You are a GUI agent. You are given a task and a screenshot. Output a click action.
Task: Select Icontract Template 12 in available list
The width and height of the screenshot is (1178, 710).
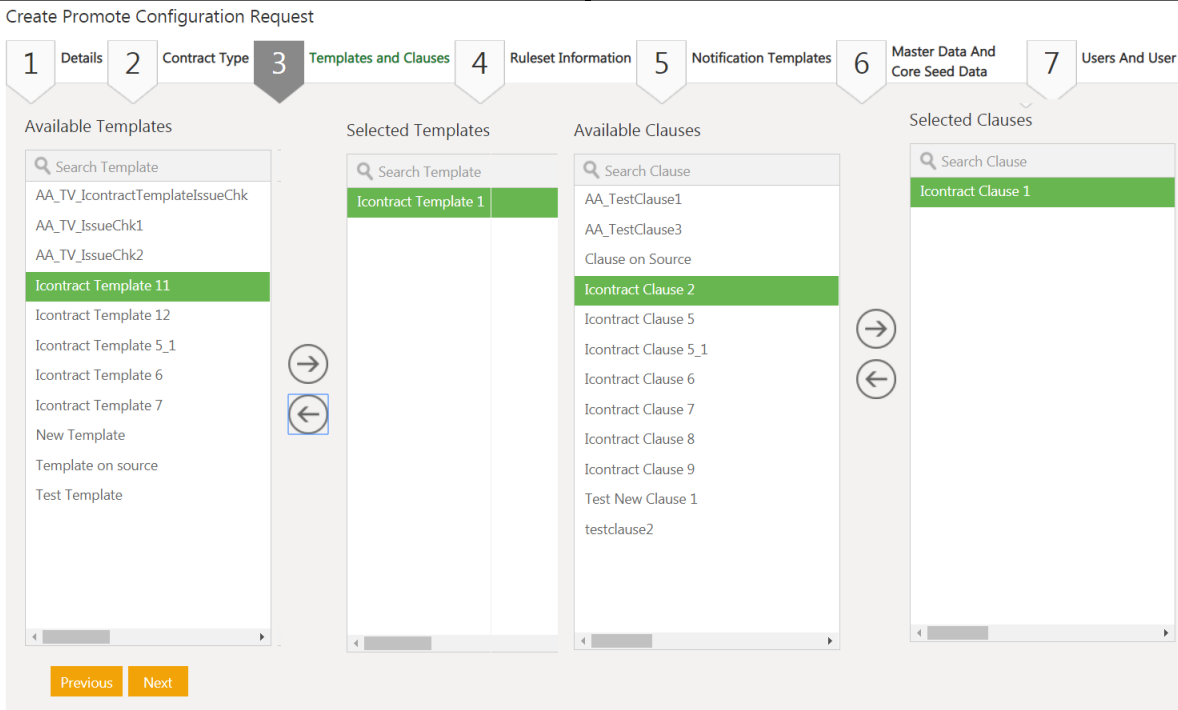click(103, 315)
